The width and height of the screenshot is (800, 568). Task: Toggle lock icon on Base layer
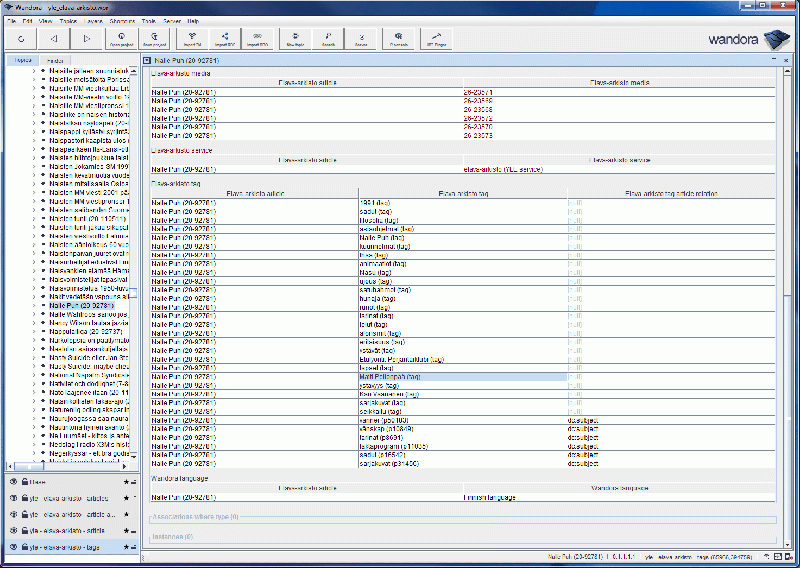tap(22, 482)
